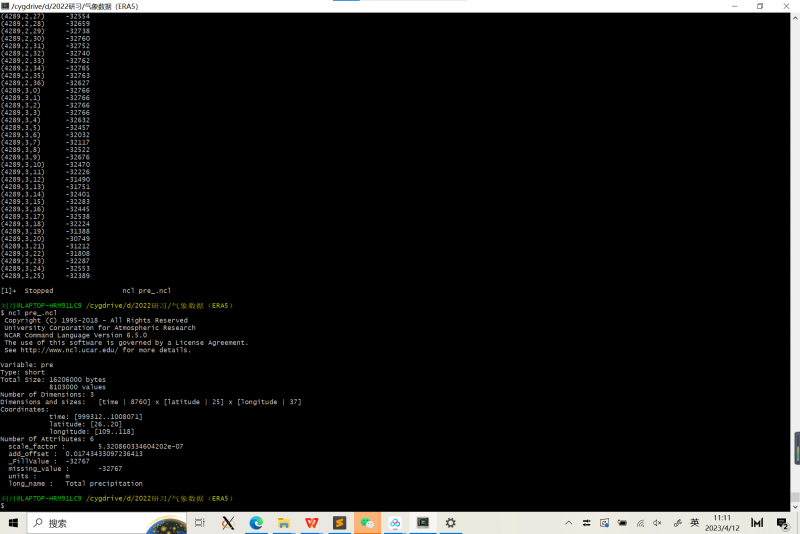Screen dimensions: 800x534
Task: Click the Cygwin terminal icon in title bar
Action: coord(5,6)
